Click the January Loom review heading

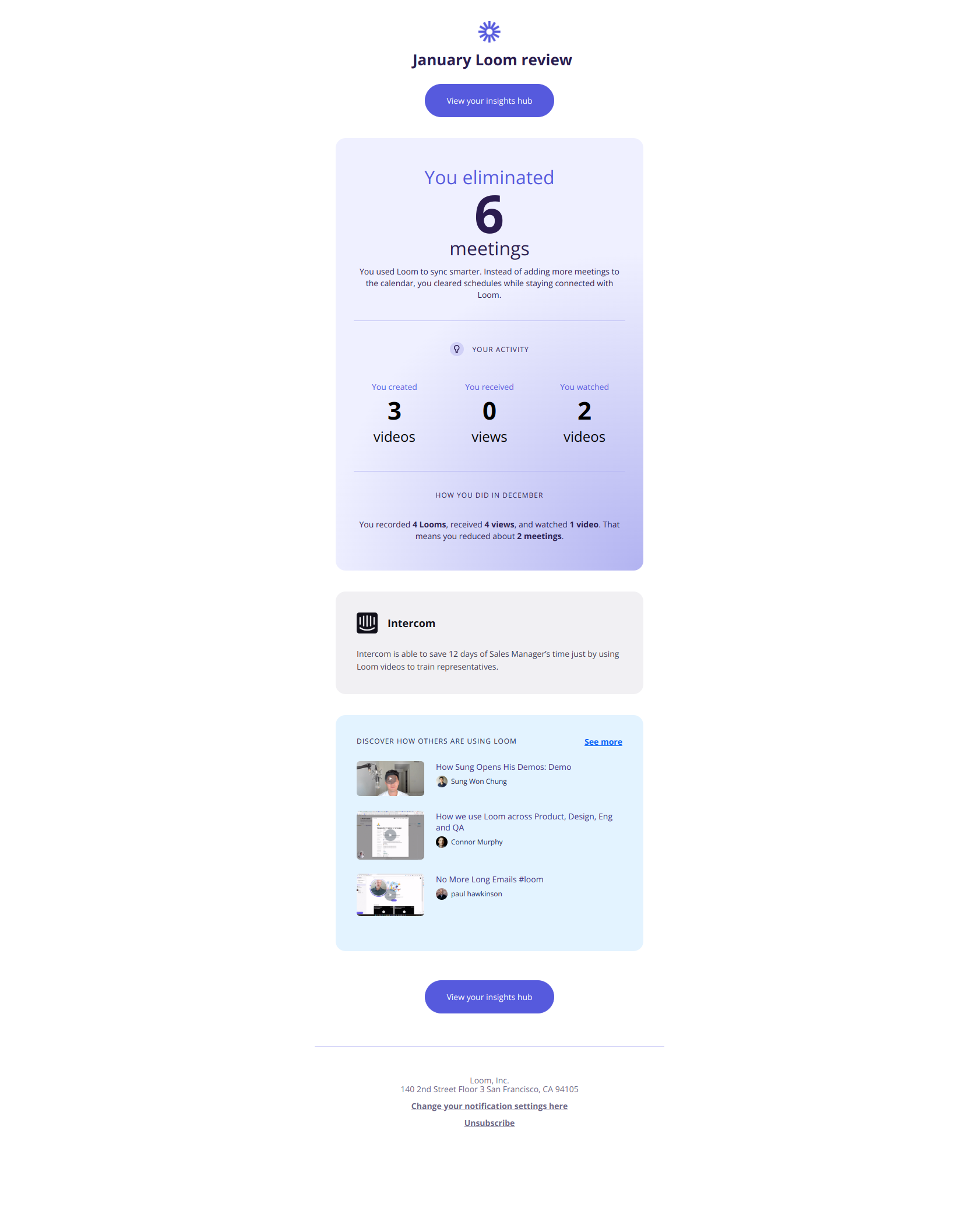(492, 60)
